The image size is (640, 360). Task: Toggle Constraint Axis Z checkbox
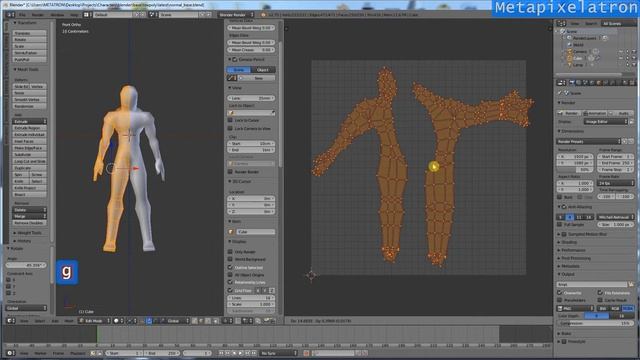click(9, 293)
